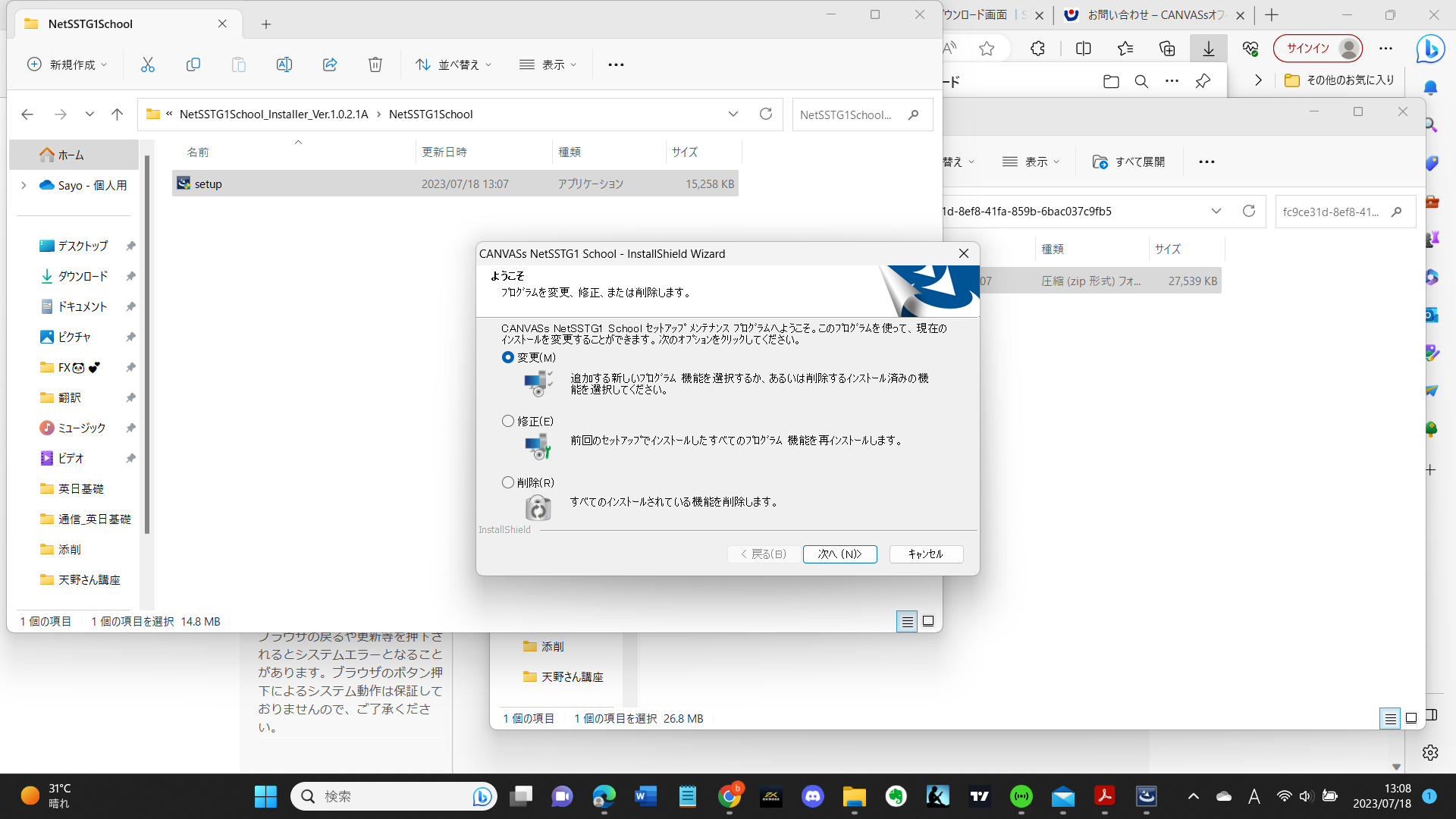Open new tab in front Explorer window

click(x=266, y=24)
